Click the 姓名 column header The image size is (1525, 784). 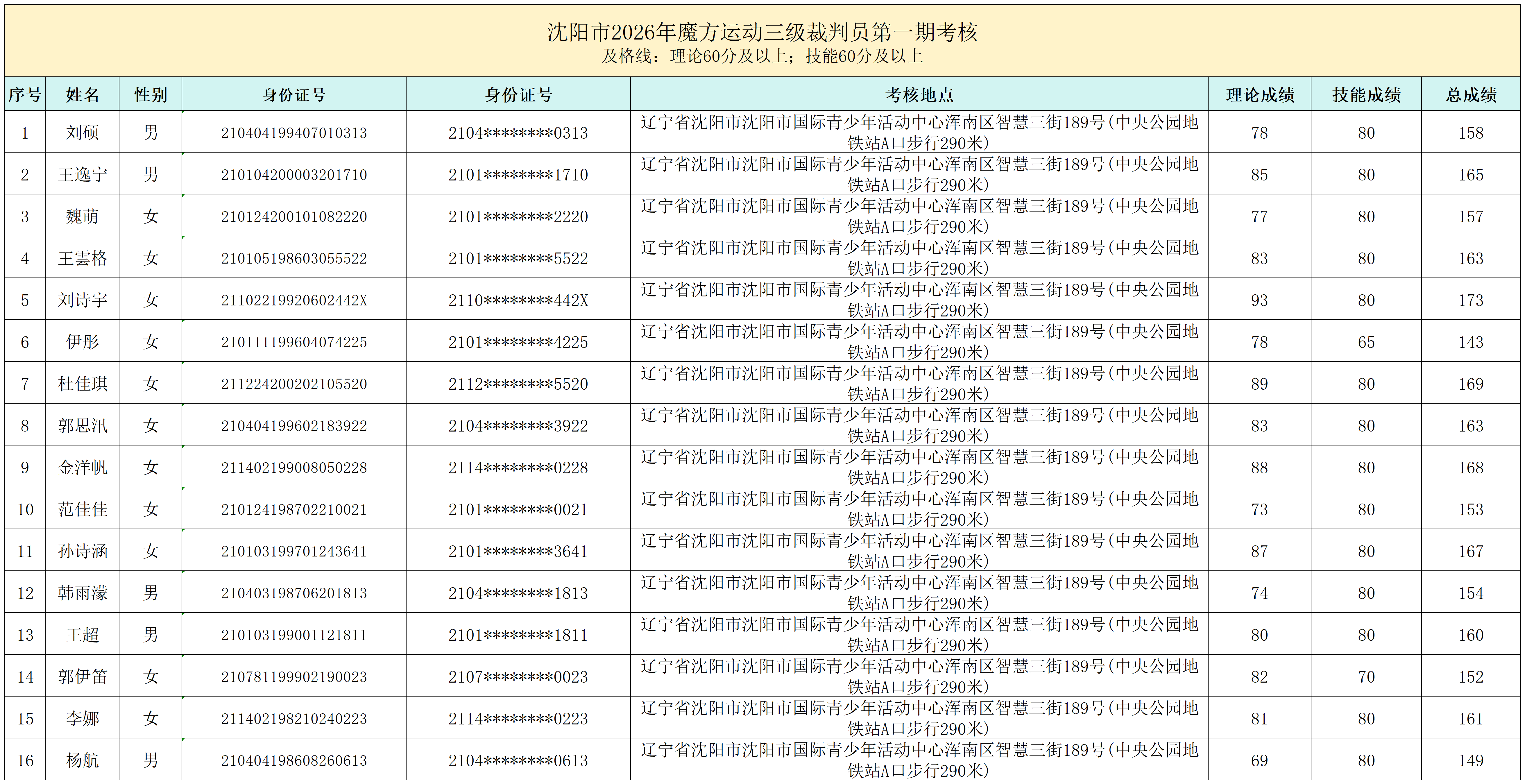[x=82, y=94]
